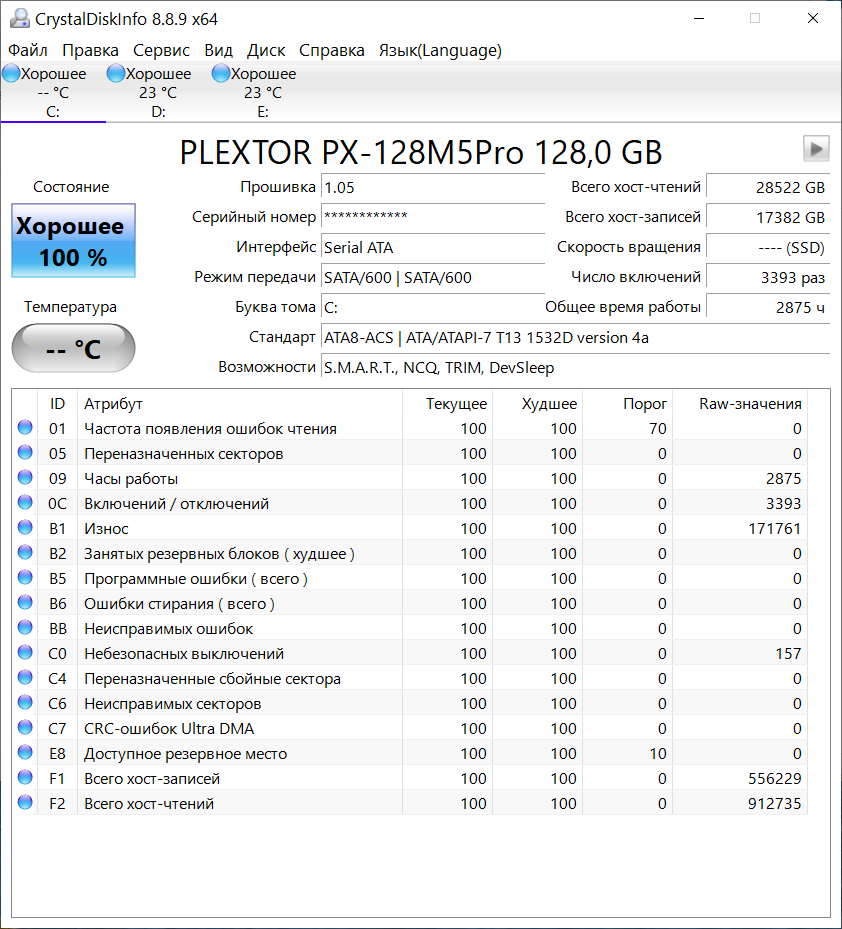842x929 pixels.
Task: Click status icon of attribute B2 row
Action: coord(25,552)
